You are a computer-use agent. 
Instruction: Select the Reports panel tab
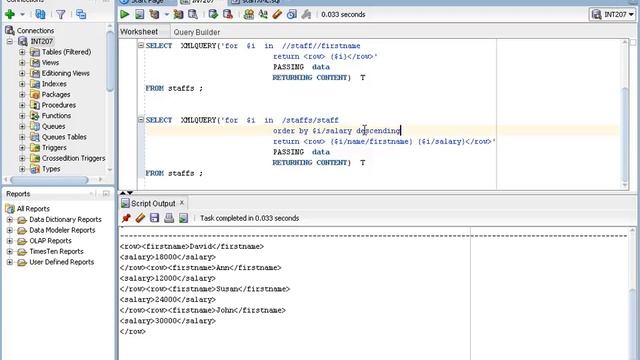pyautogui.click(x=18, y=194)
